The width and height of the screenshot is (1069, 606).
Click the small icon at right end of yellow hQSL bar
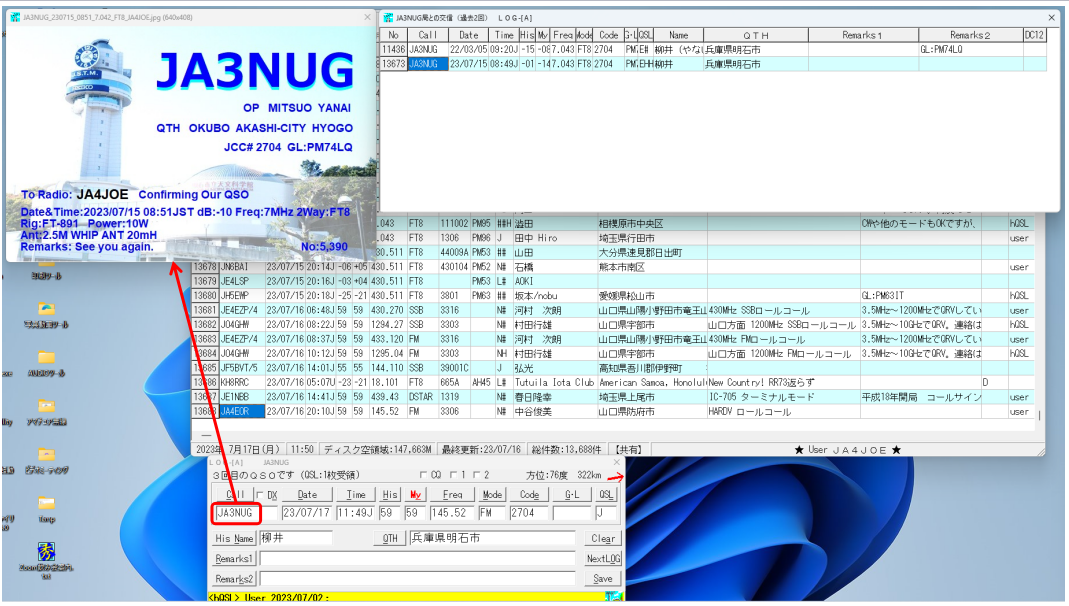pyautogui.click(x=612, y=595)
